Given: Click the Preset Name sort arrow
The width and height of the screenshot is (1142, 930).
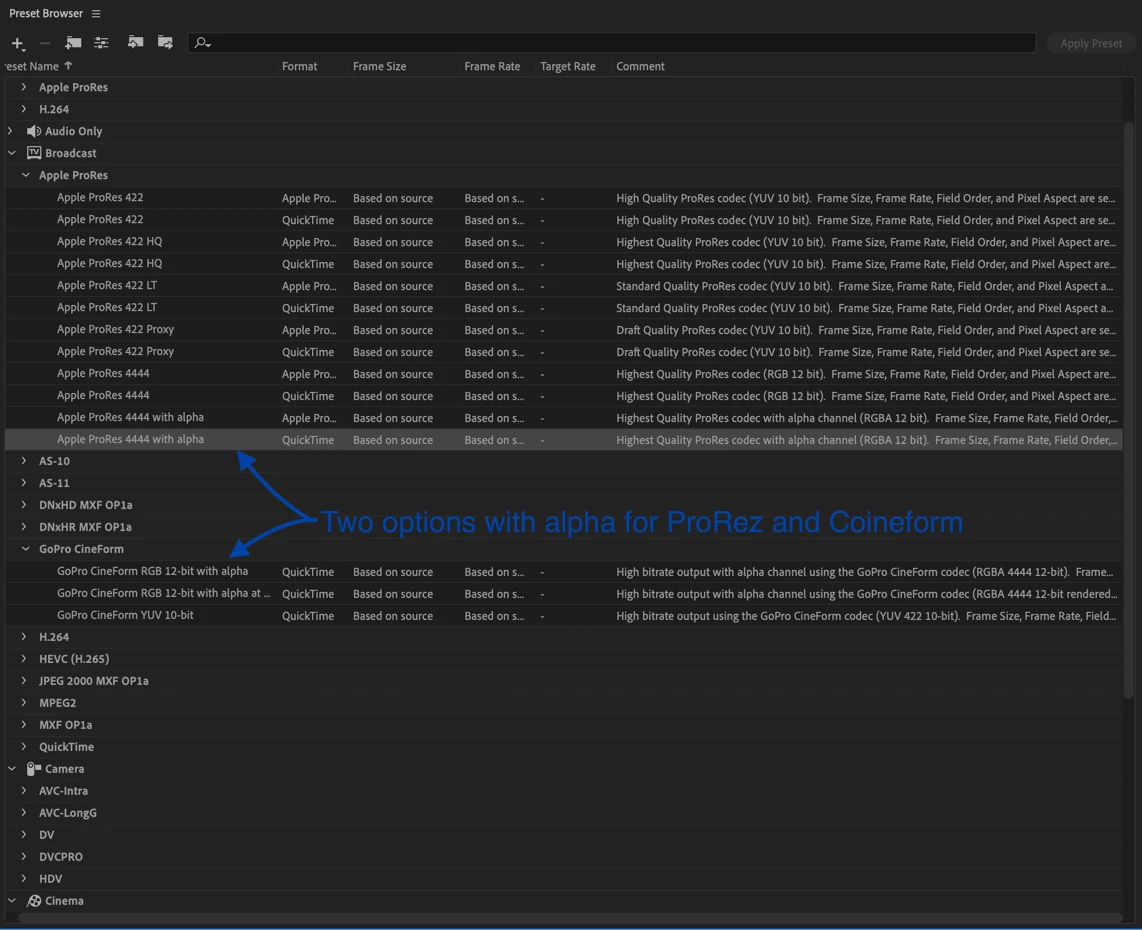Looking at the screenshot, I should (68, 66).
